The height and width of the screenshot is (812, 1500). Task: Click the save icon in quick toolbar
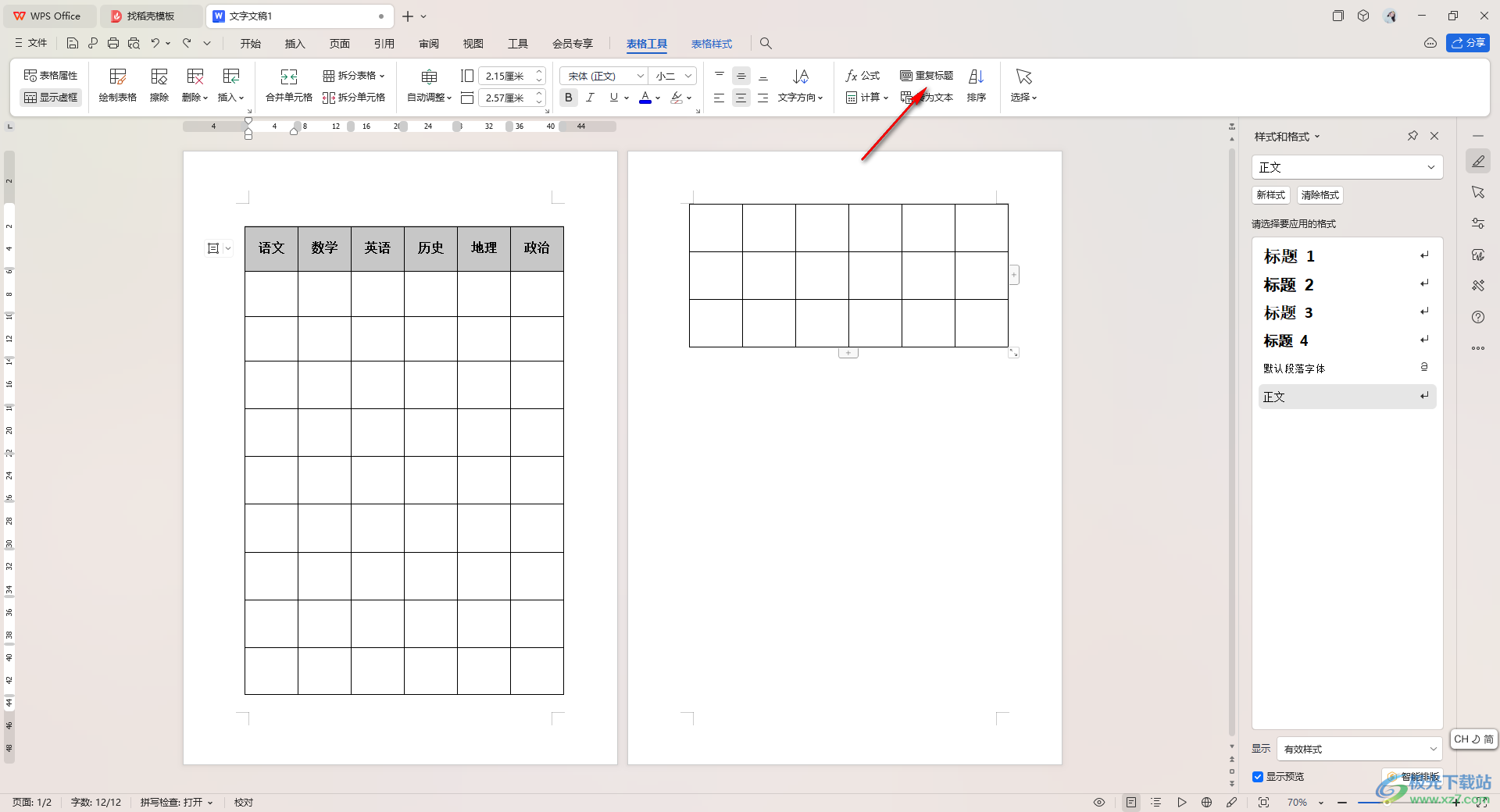(x=73, y=43)
